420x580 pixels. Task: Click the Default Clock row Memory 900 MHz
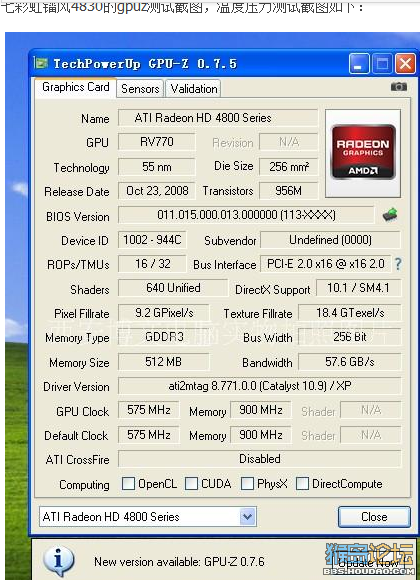click(x=261, y=434)
